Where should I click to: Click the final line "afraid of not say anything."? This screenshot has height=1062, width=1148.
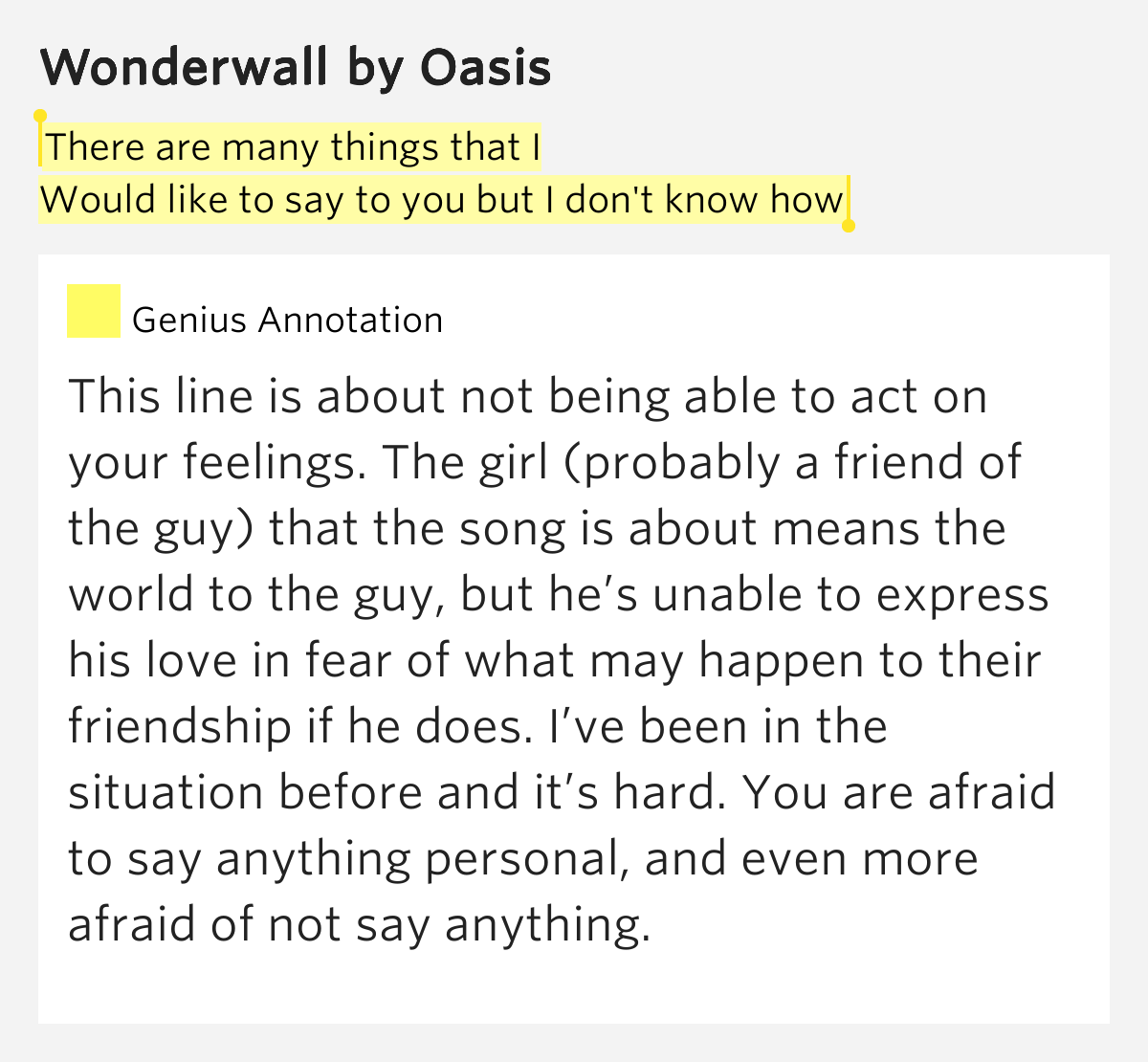pyautogui.click(x=359, y=925)
